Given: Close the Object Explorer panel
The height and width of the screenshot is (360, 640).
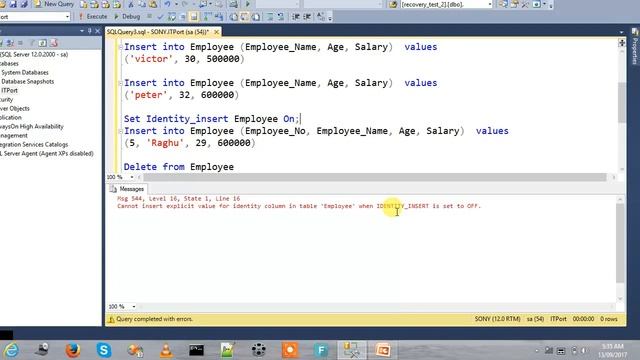Looking at the screenshot, I should [x=98, y=31].
